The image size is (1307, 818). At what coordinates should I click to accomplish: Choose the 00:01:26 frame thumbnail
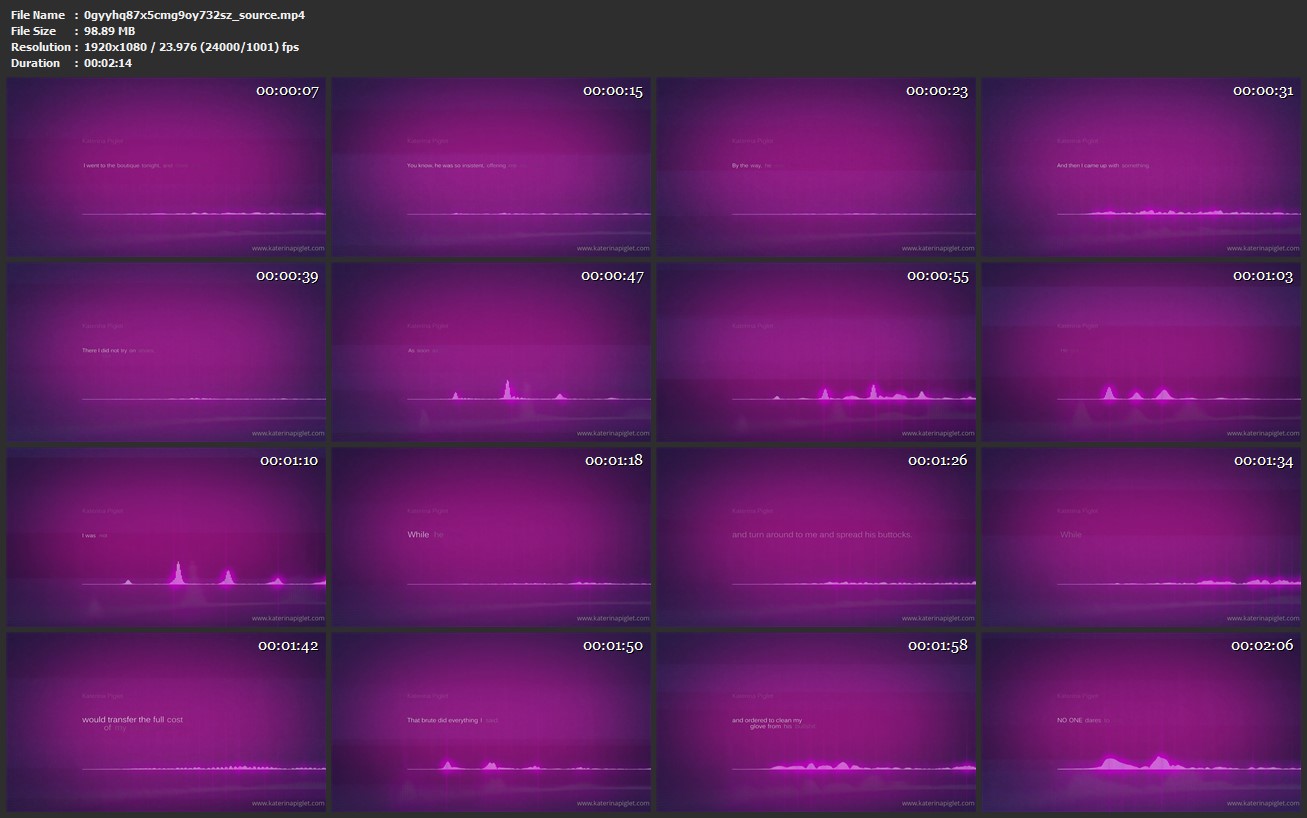pos(816,537)
